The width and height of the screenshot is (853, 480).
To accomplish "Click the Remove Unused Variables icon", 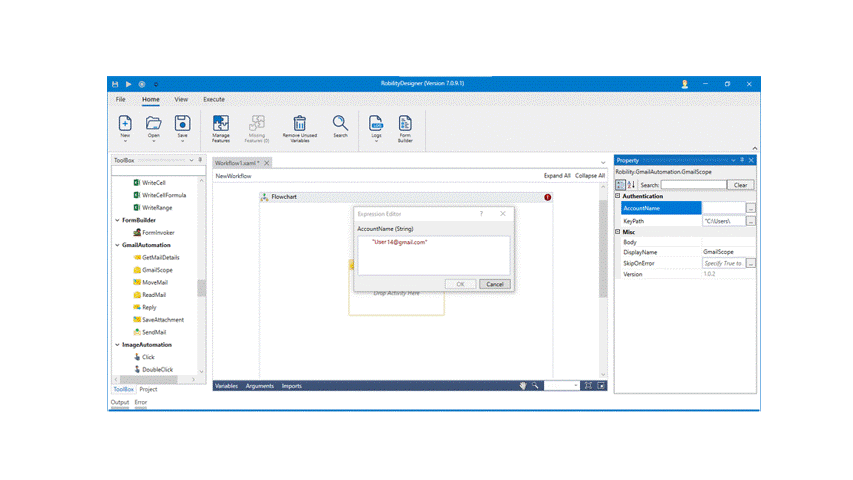I will (299, 123).
